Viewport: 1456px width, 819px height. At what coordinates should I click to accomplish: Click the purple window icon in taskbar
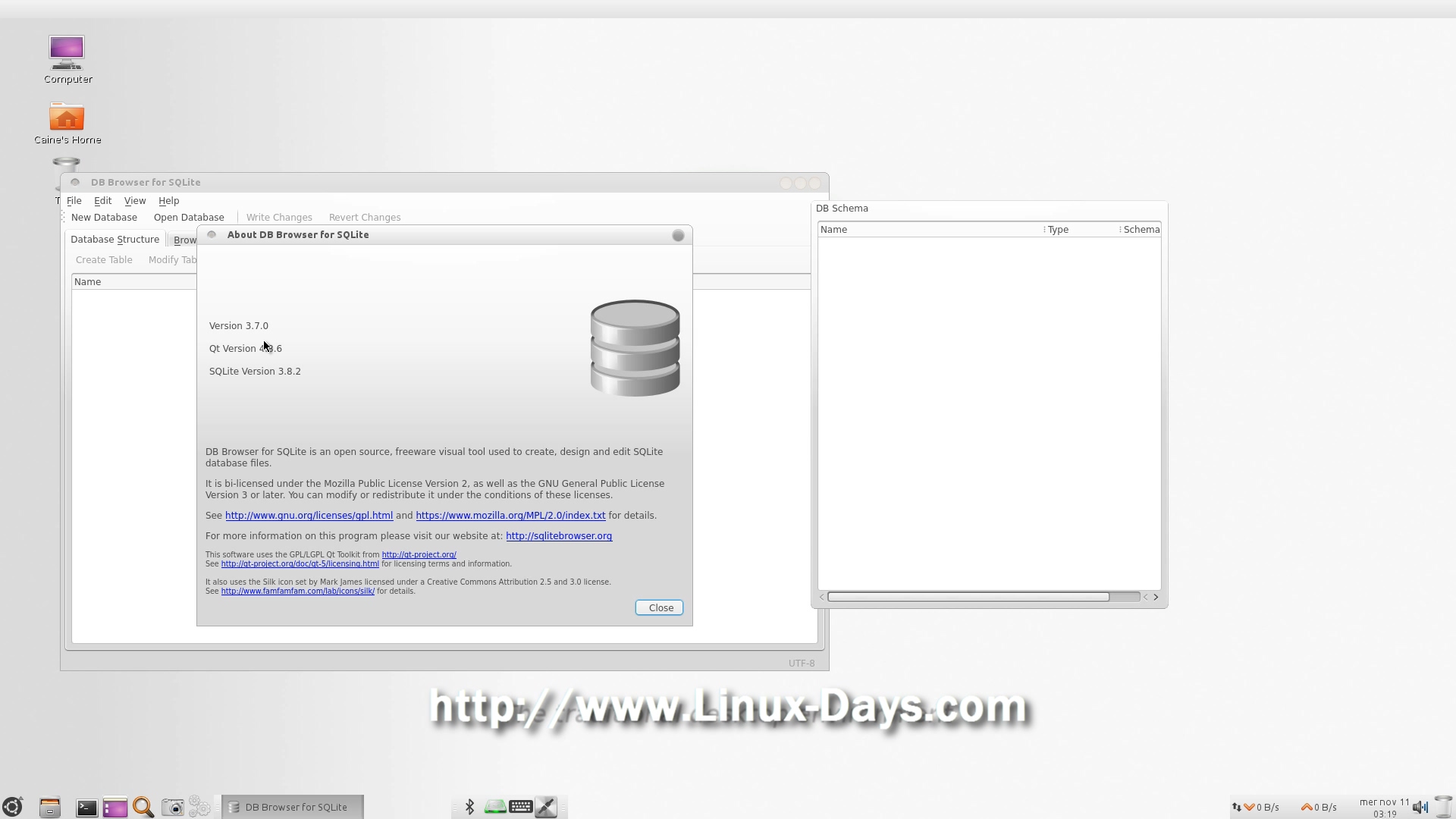pyautogui.click(x=115, y=808)
